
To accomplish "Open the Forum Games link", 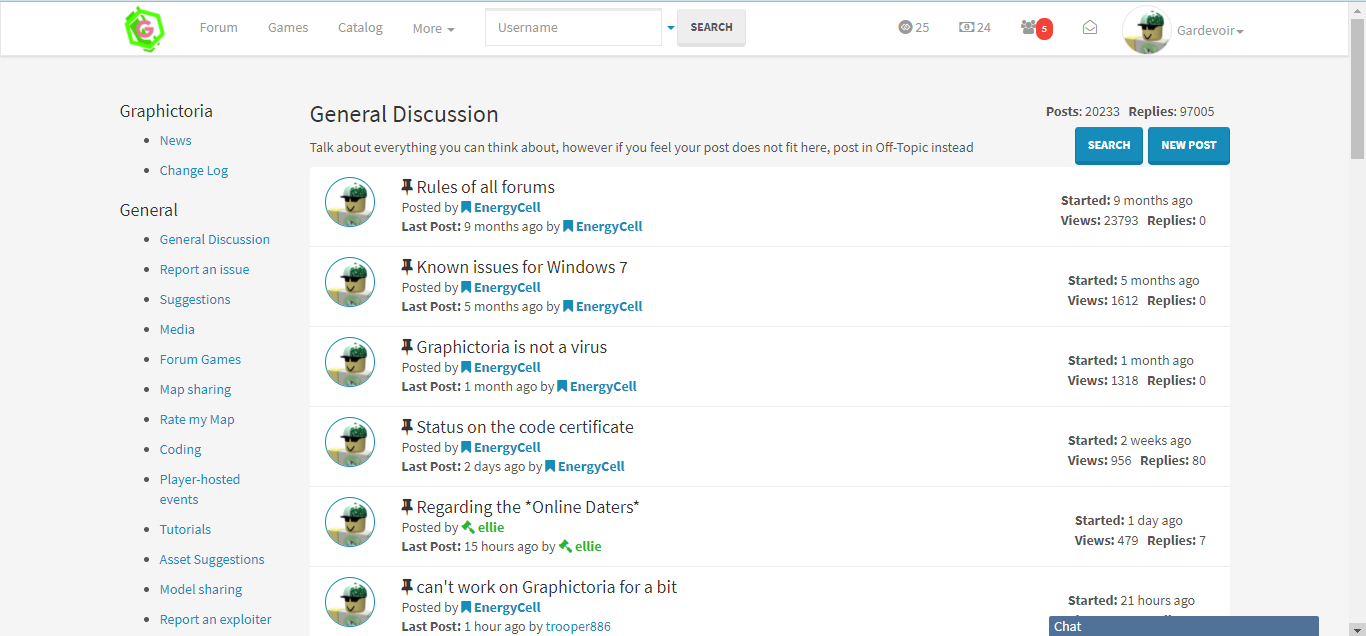I will (200, 360).
